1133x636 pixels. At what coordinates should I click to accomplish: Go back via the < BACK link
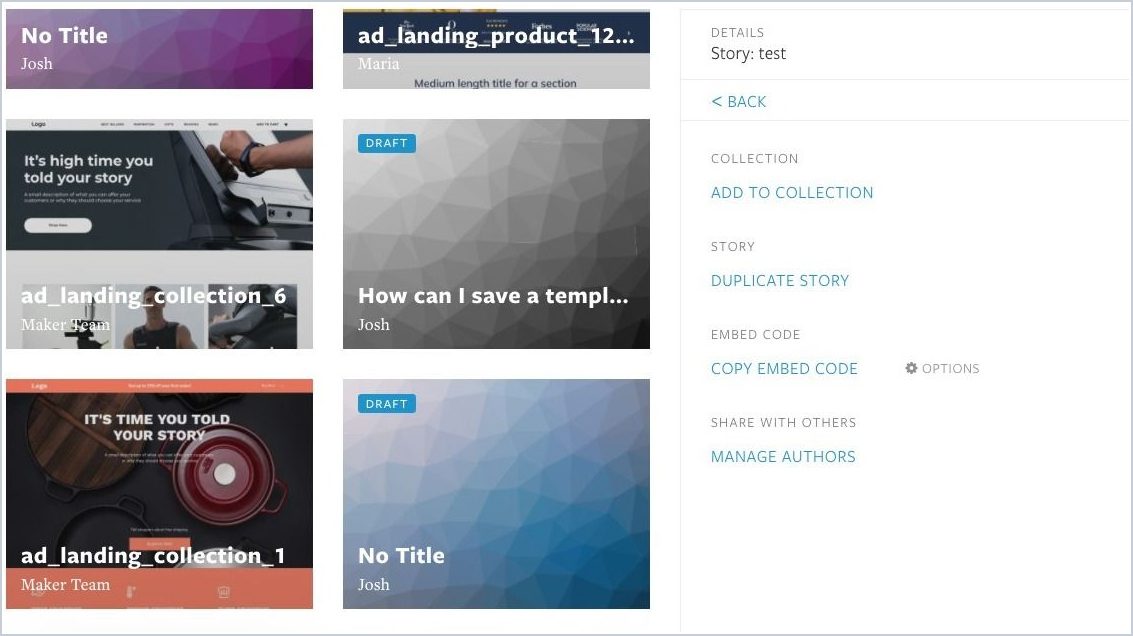pyautogui.click(x=738, y=102)
